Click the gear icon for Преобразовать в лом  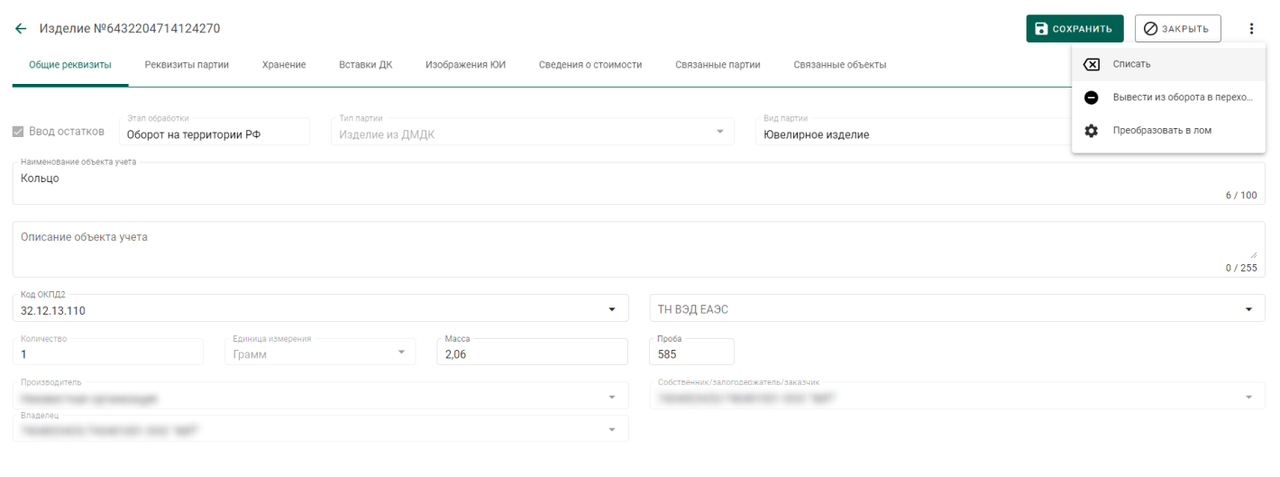[x=1092, y=131]
